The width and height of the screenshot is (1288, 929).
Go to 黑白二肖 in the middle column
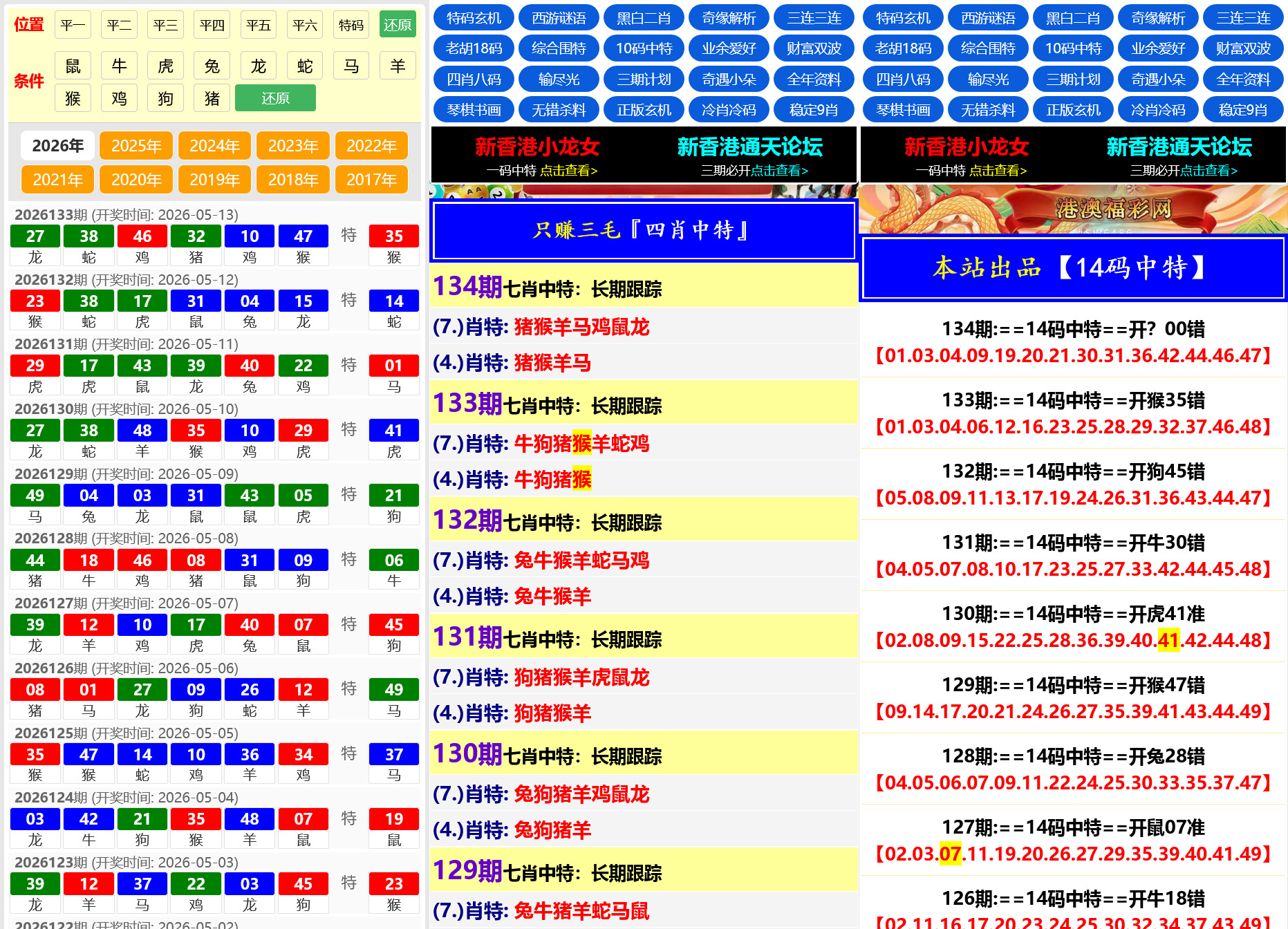click(644, 18)
